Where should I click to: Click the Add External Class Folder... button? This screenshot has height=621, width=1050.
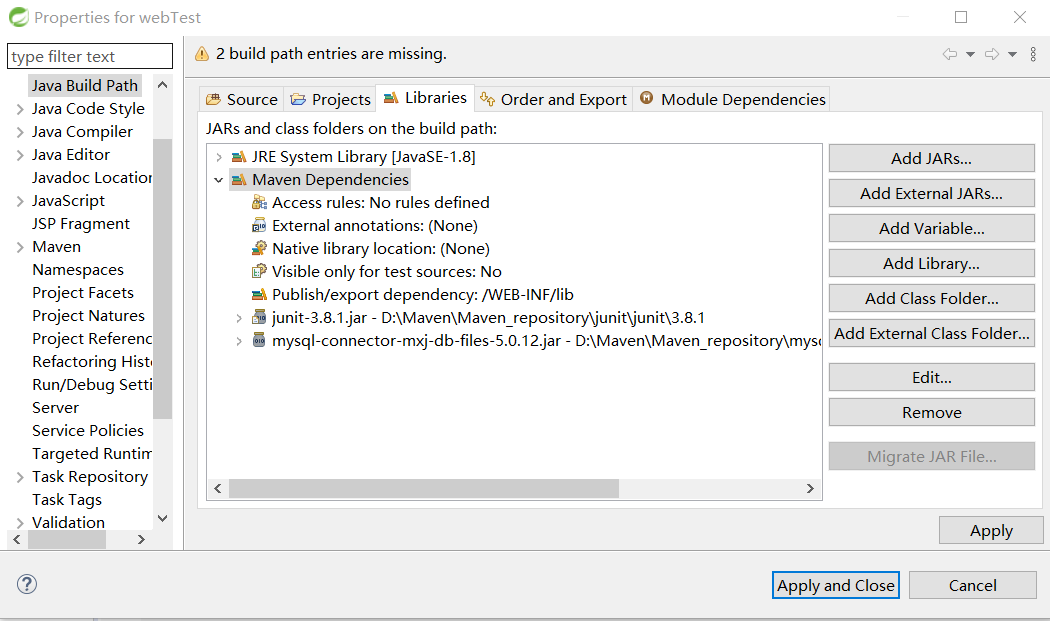point(931,333)
